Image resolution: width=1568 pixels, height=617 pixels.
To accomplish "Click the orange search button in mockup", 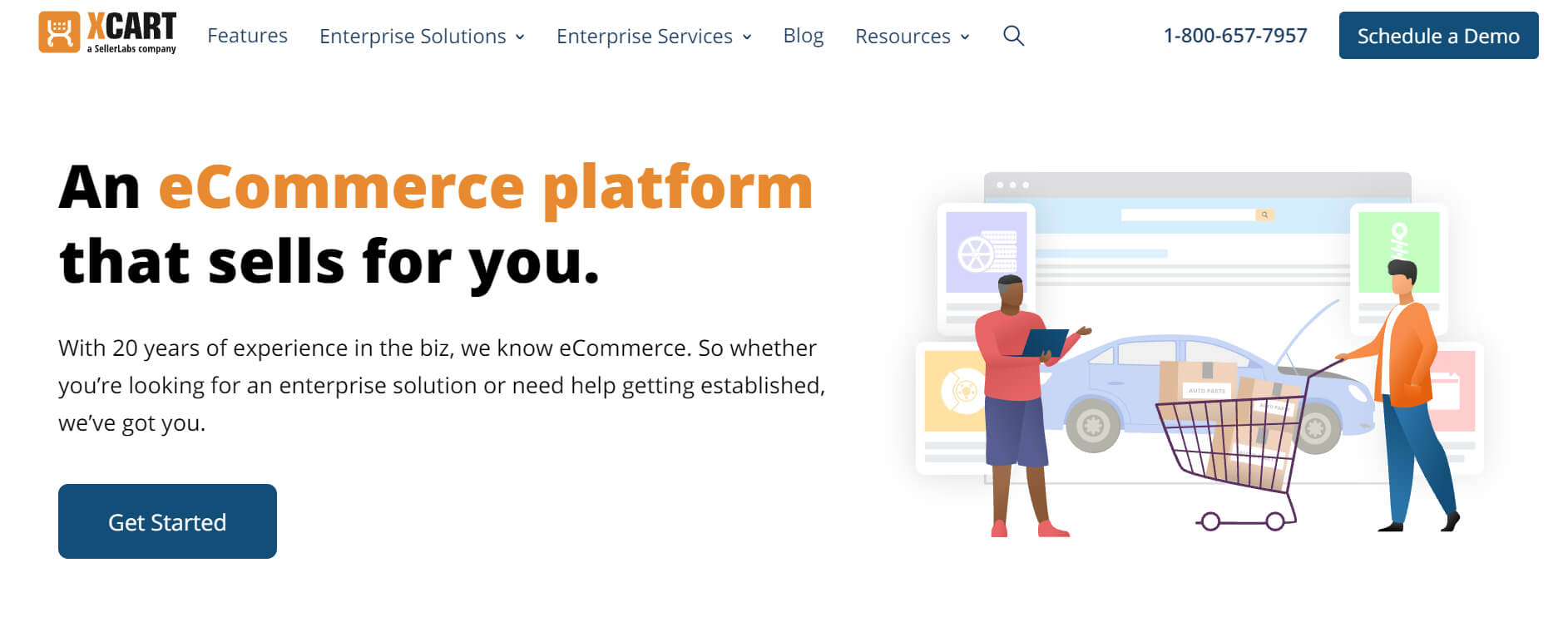I will (x=1264, y=215).
